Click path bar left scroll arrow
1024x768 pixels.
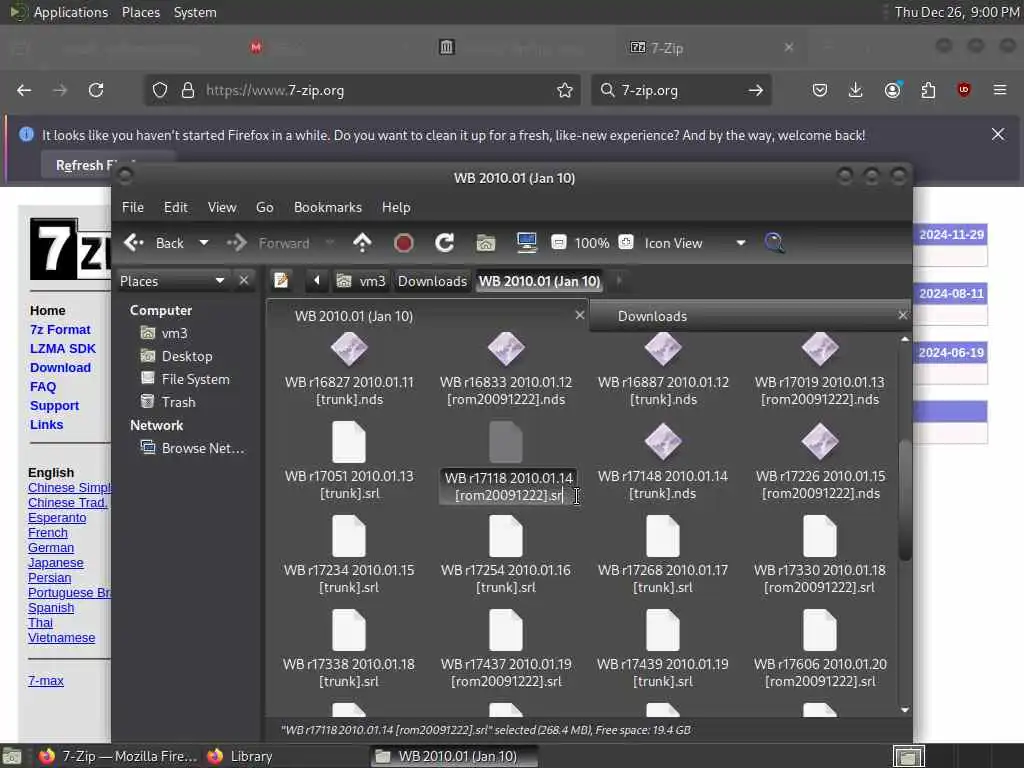click(x=317, y=281)
